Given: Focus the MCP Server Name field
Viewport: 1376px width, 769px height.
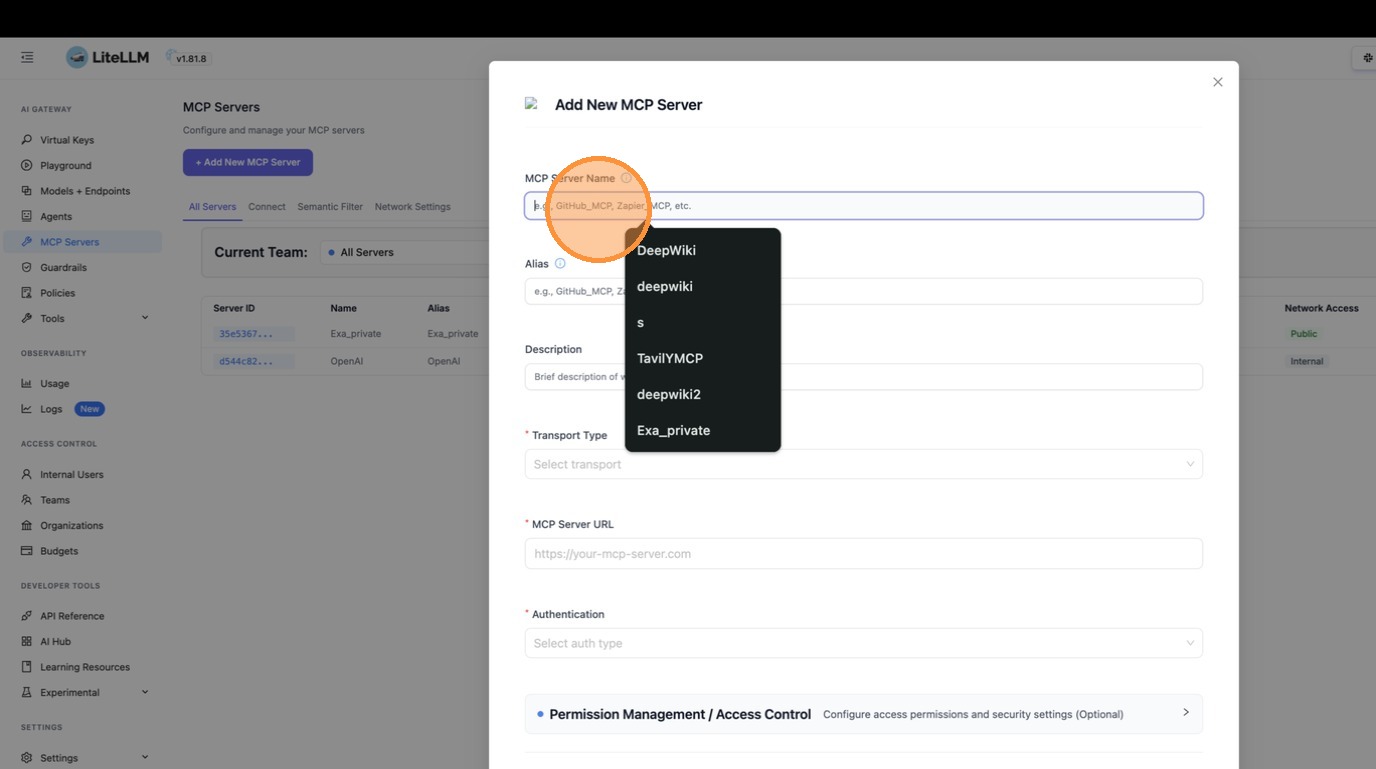Looking at the screenshot, I should point(864,206).
